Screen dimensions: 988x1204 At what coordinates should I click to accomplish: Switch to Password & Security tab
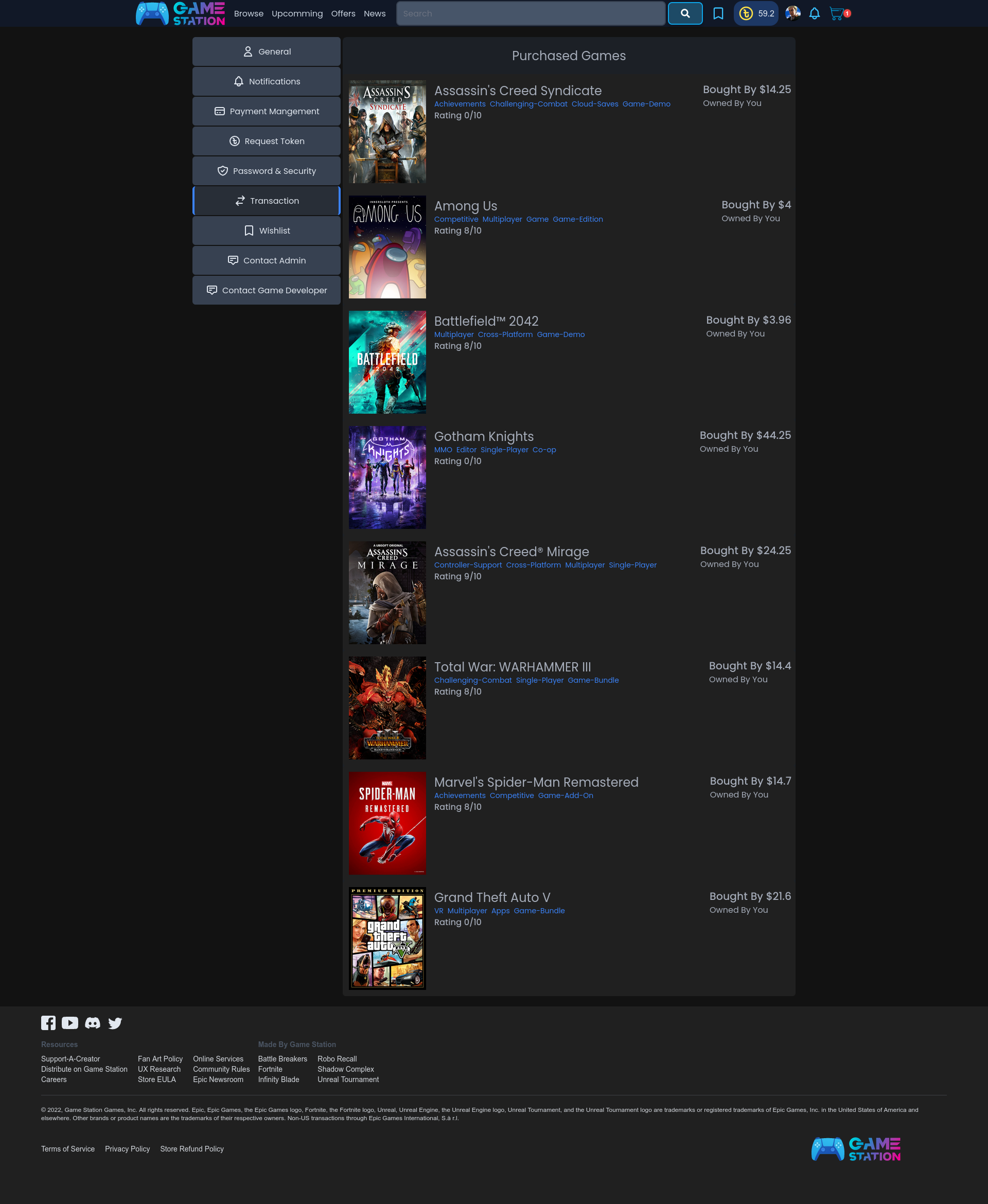tap(267, 171)
